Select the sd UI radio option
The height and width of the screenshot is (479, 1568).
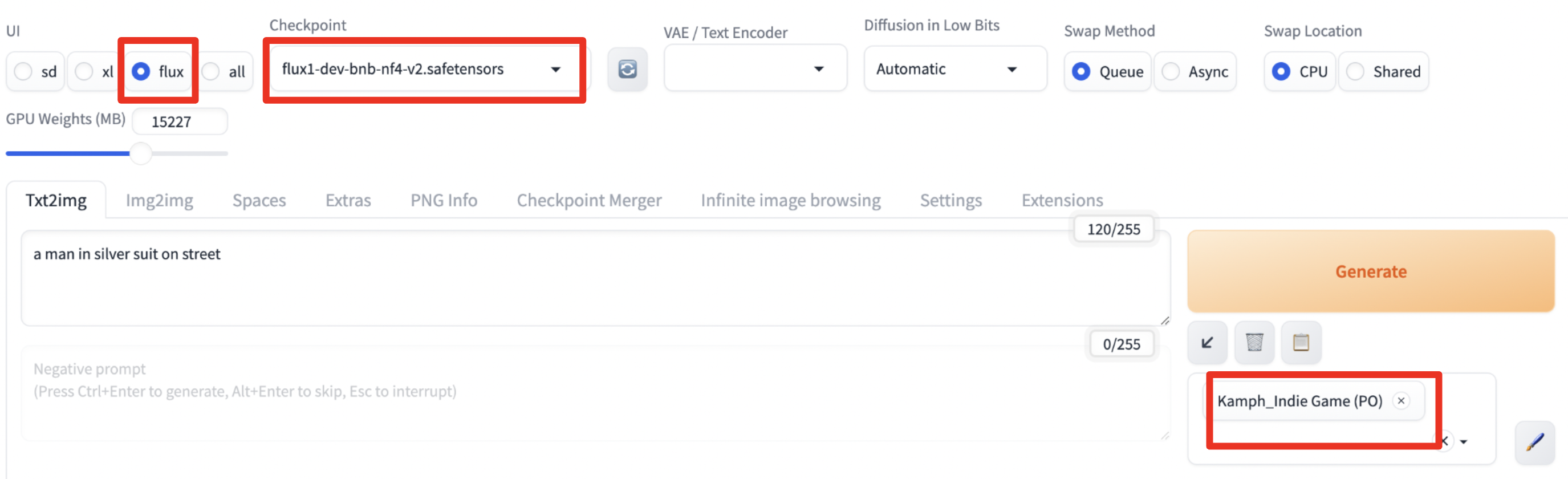[x=24, y=72]
